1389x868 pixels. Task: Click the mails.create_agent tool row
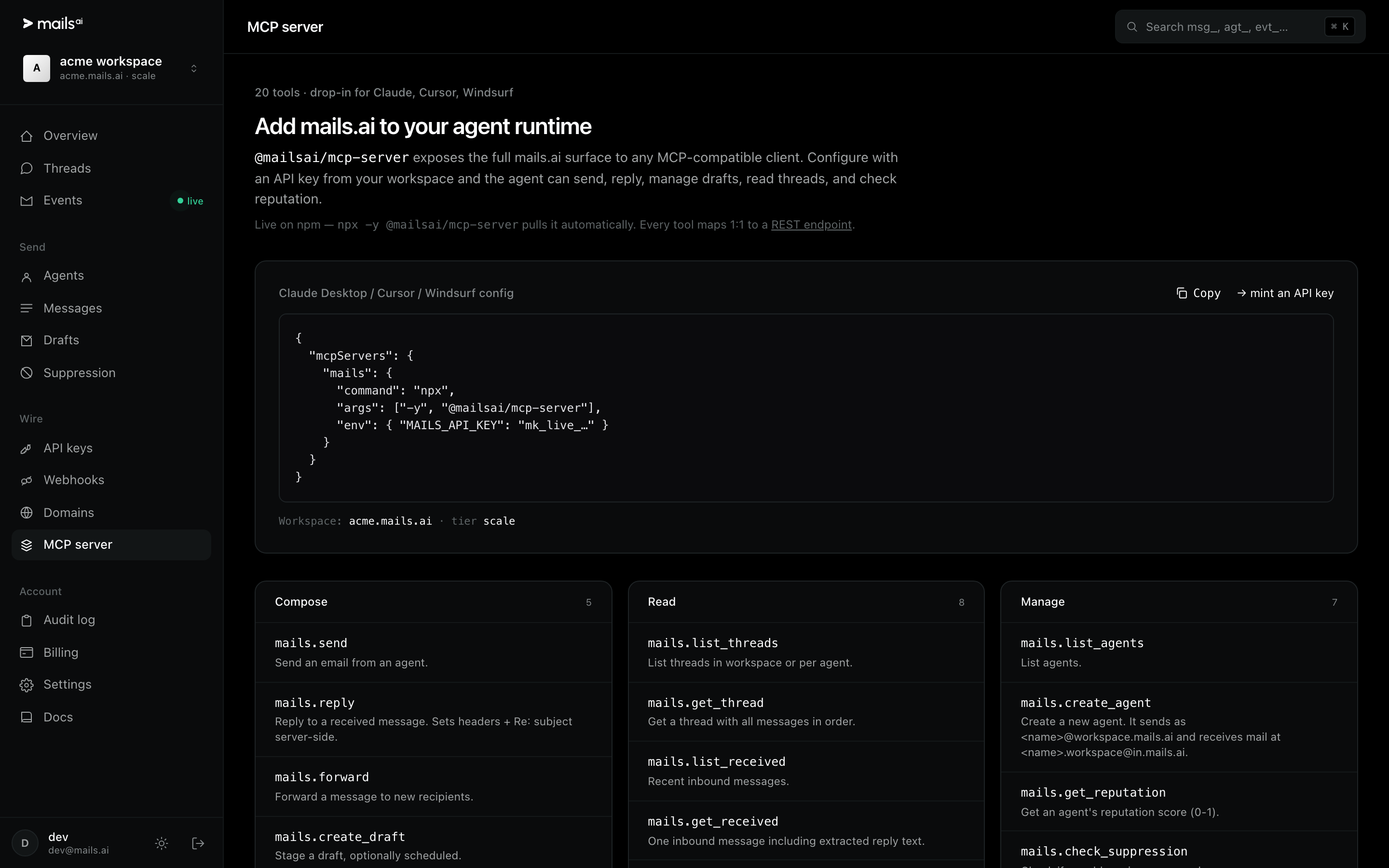1179,727
